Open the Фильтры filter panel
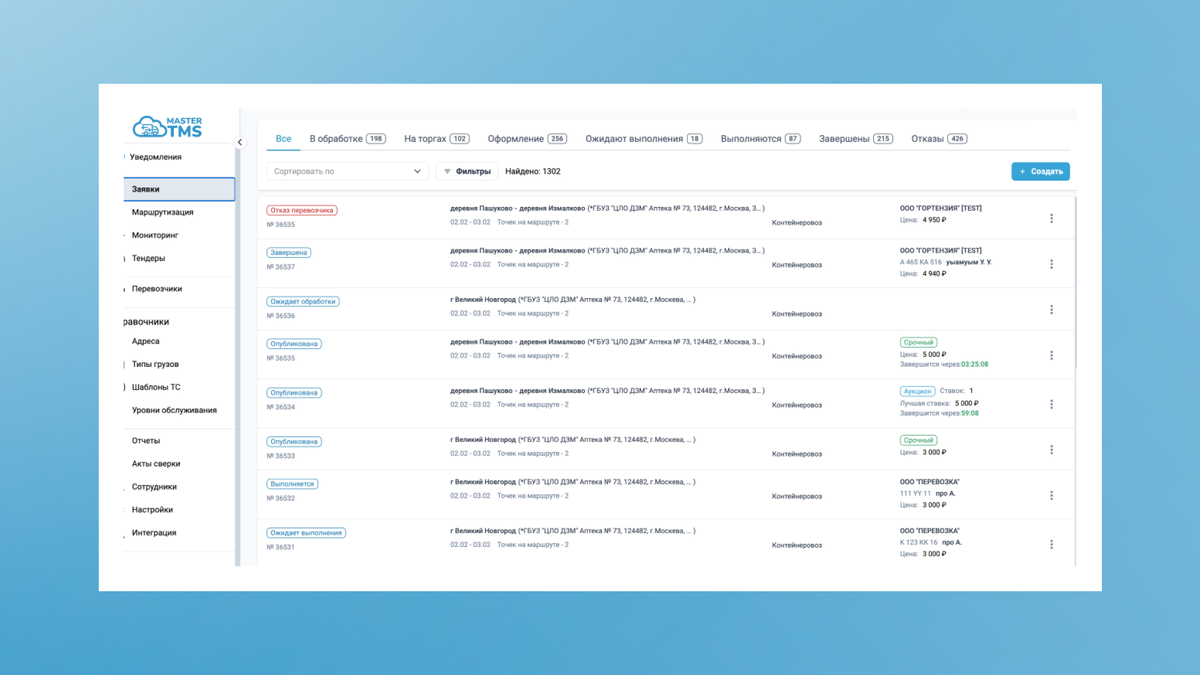The width and height of the screenshot is (1200, 675). (467, 172)
